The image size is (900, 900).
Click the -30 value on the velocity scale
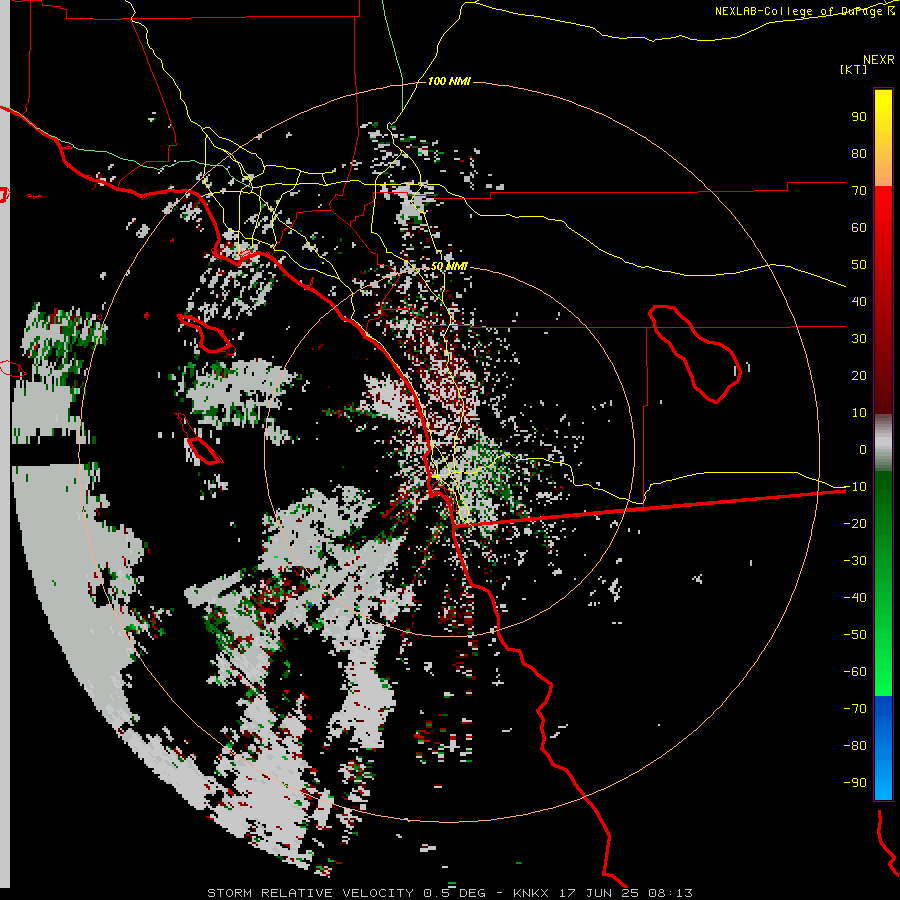click(855, 561)
